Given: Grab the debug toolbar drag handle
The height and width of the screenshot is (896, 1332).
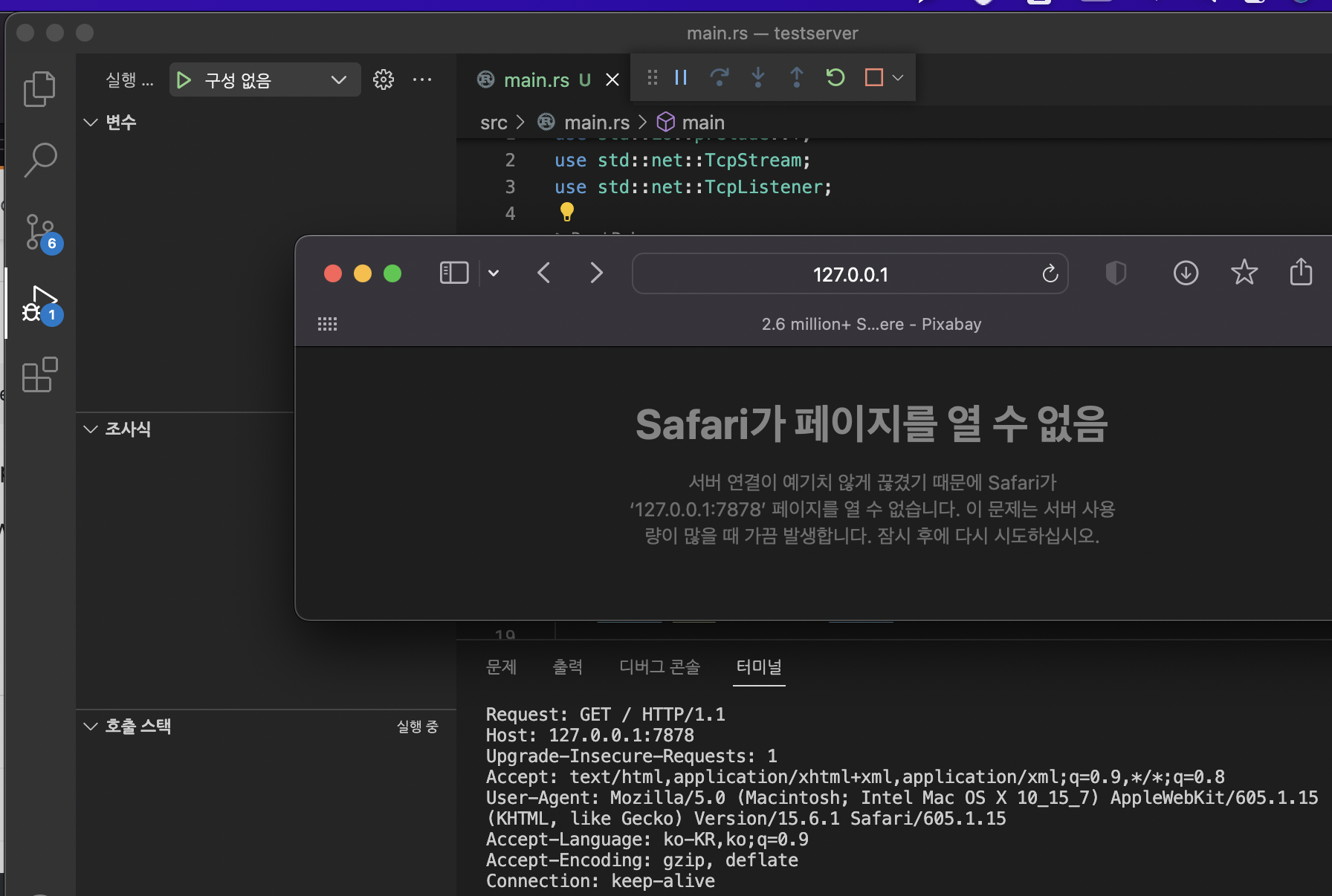Looking at the screenshot, I should pos(653,77).
